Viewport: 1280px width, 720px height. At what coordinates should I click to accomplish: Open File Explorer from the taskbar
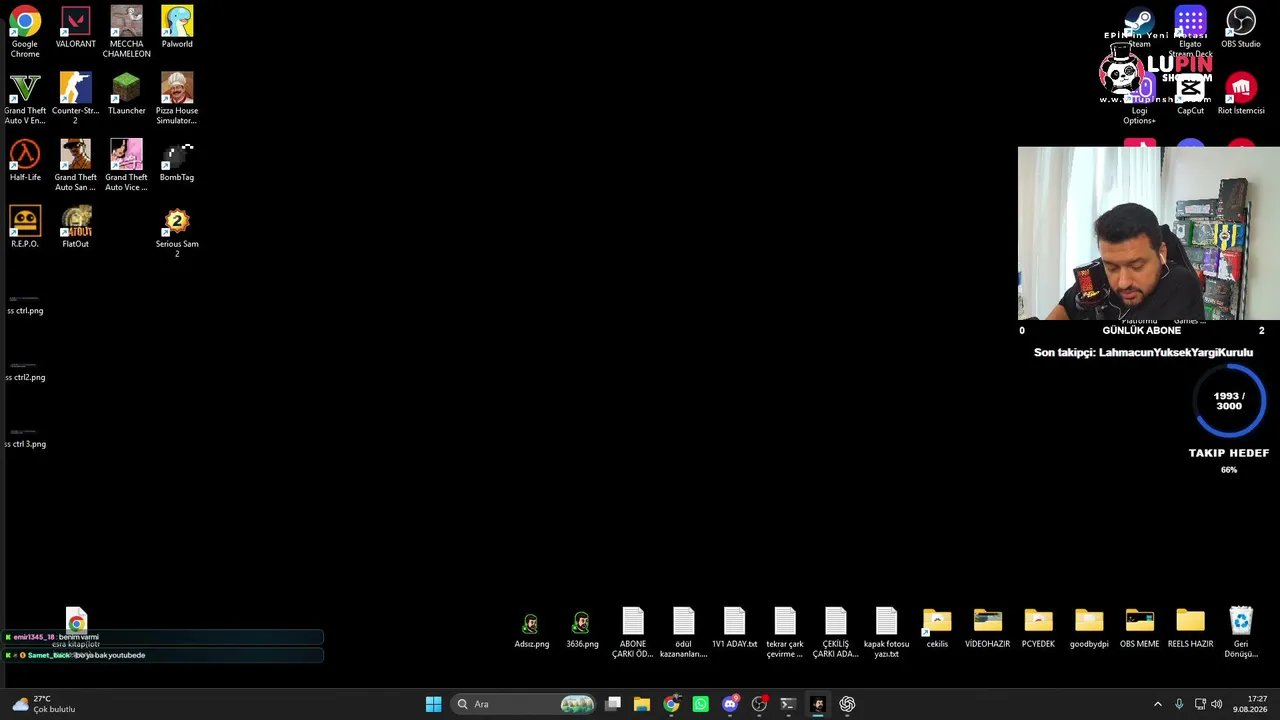pyautogui.click(x=642, y=704)
